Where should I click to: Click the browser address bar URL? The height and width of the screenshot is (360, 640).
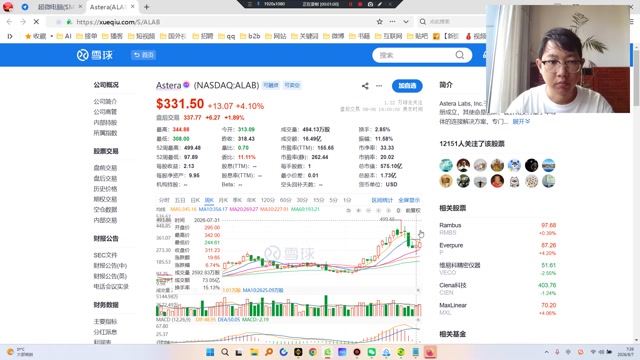[x=118, y=22]
